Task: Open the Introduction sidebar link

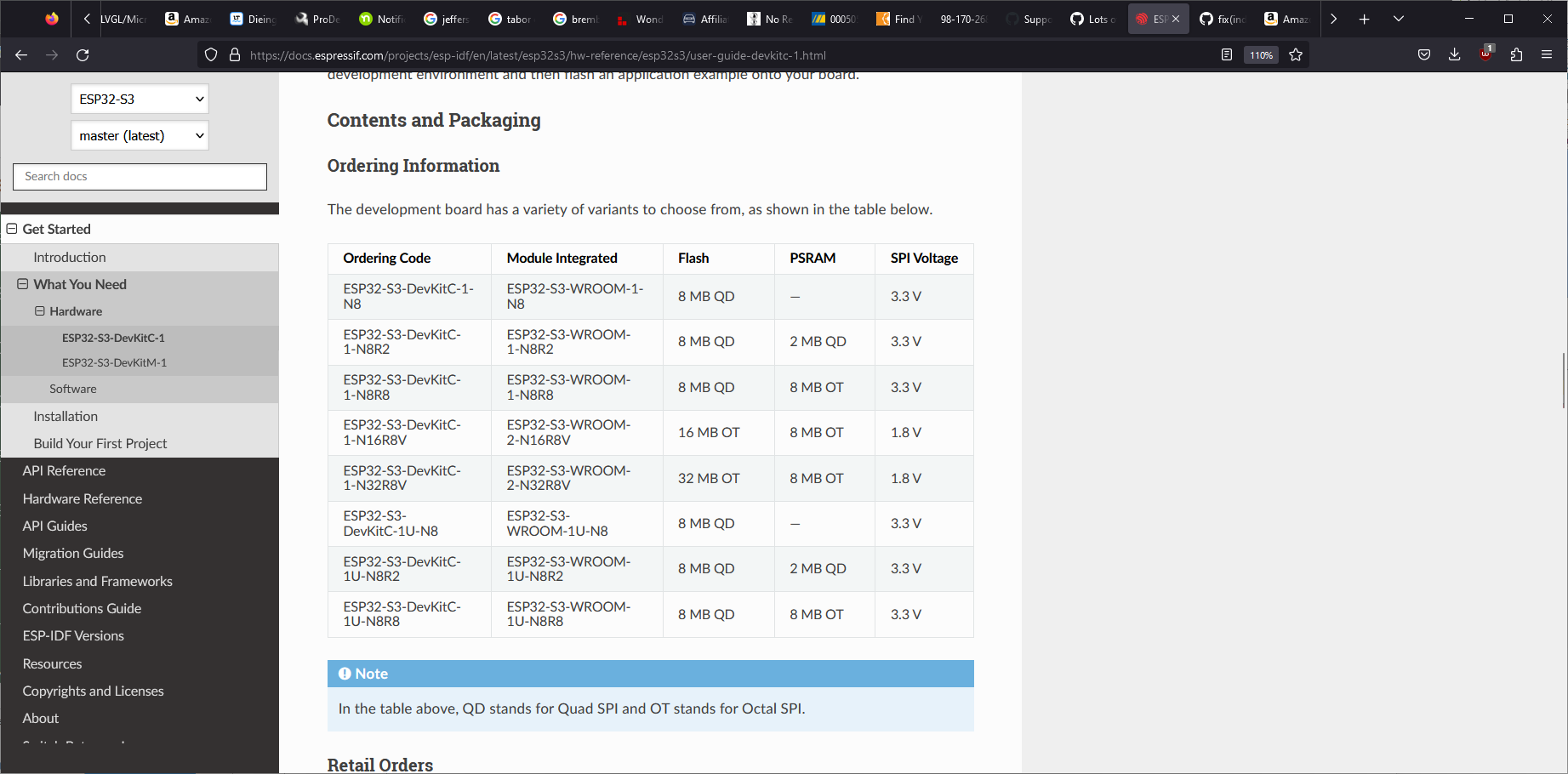Action: [x=70, y=257]
